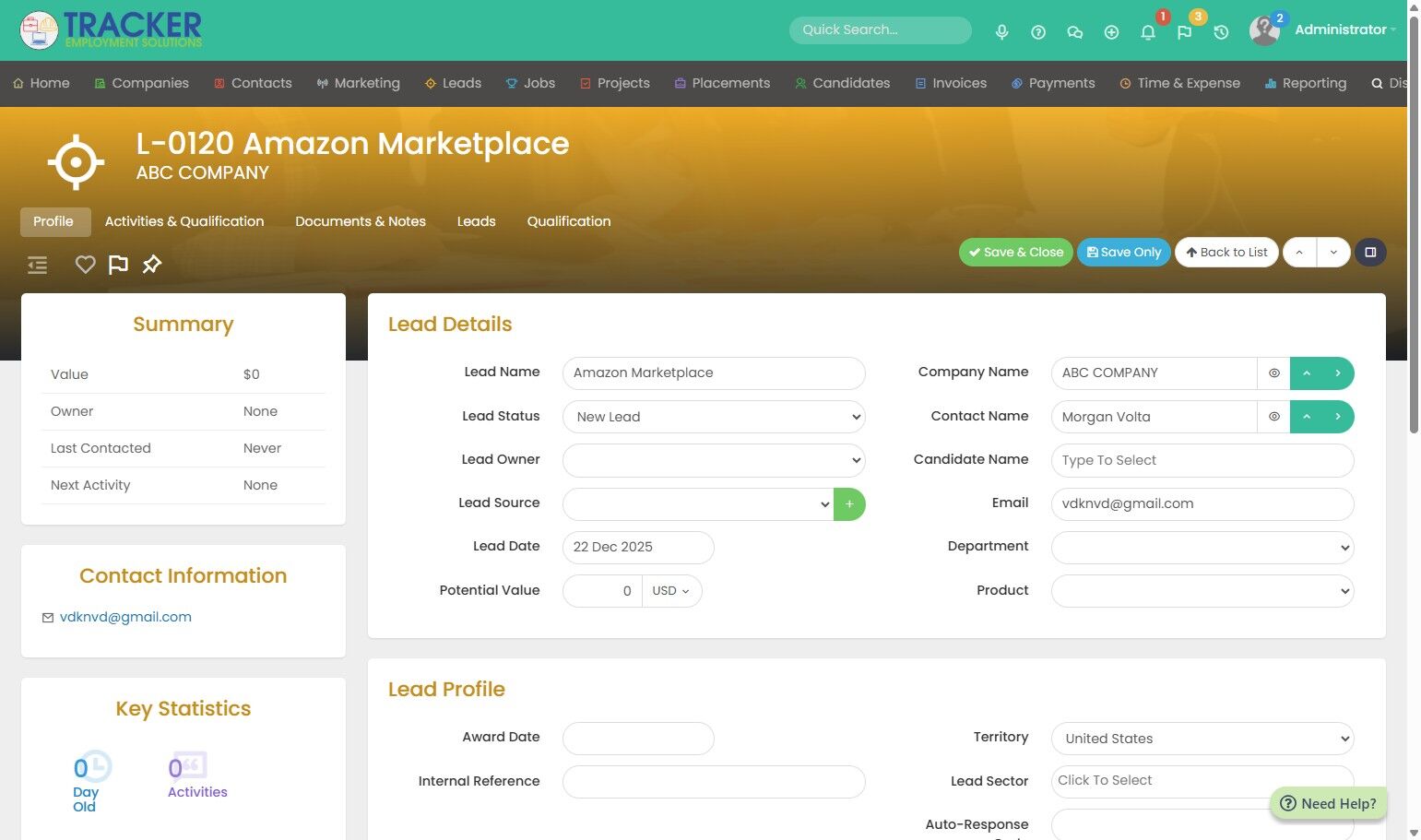This screenshot has width=1421, height=840.
Task: Click the Lead Name input field
Action: tap(714, 373)
